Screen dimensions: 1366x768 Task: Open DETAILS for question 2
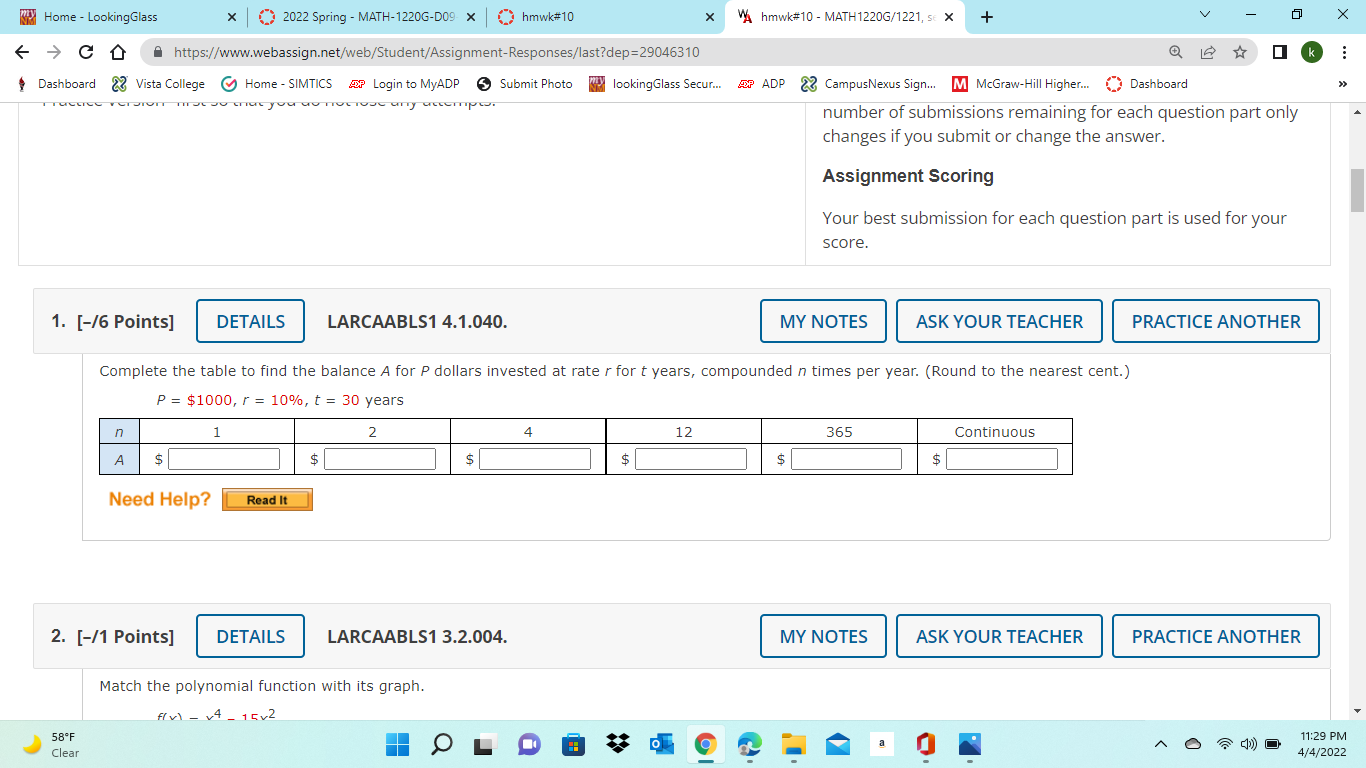click(x=250, y=636)
